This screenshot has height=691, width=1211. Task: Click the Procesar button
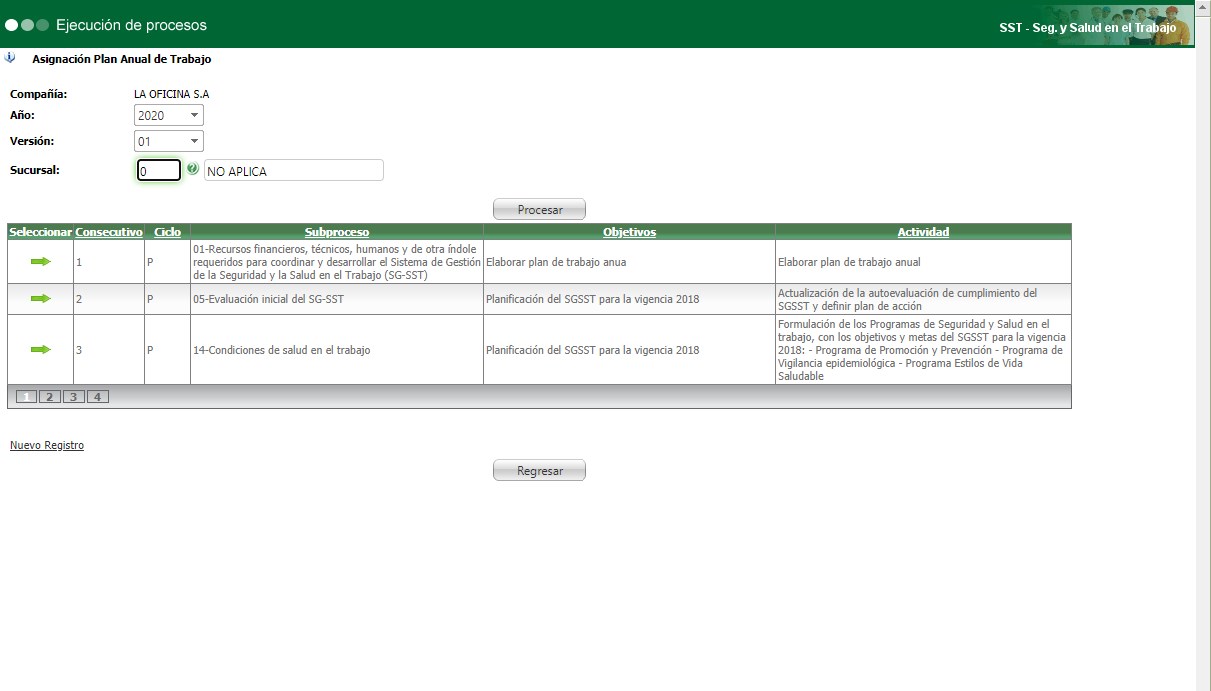tap(539, 210)
